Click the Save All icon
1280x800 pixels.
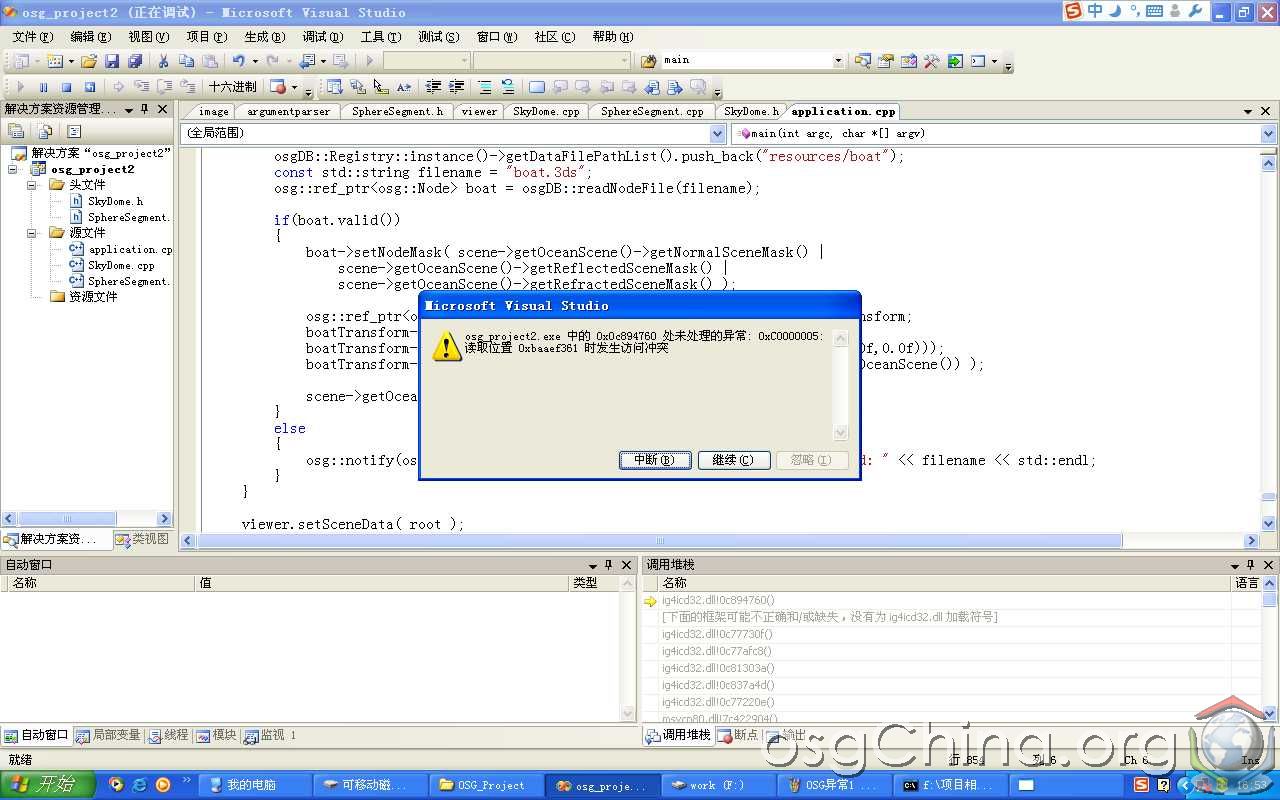tap(134, 61)
